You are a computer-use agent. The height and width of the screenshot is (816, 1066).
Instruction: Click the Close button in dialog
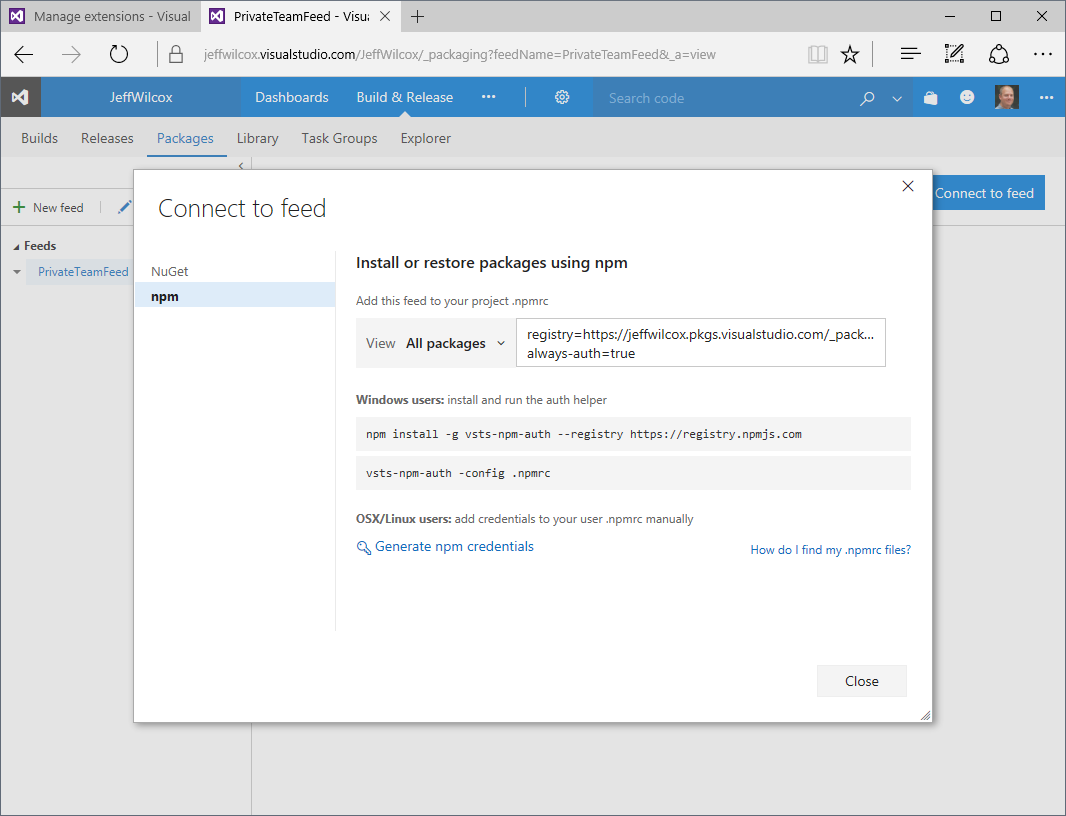click(x=861, y=681)
